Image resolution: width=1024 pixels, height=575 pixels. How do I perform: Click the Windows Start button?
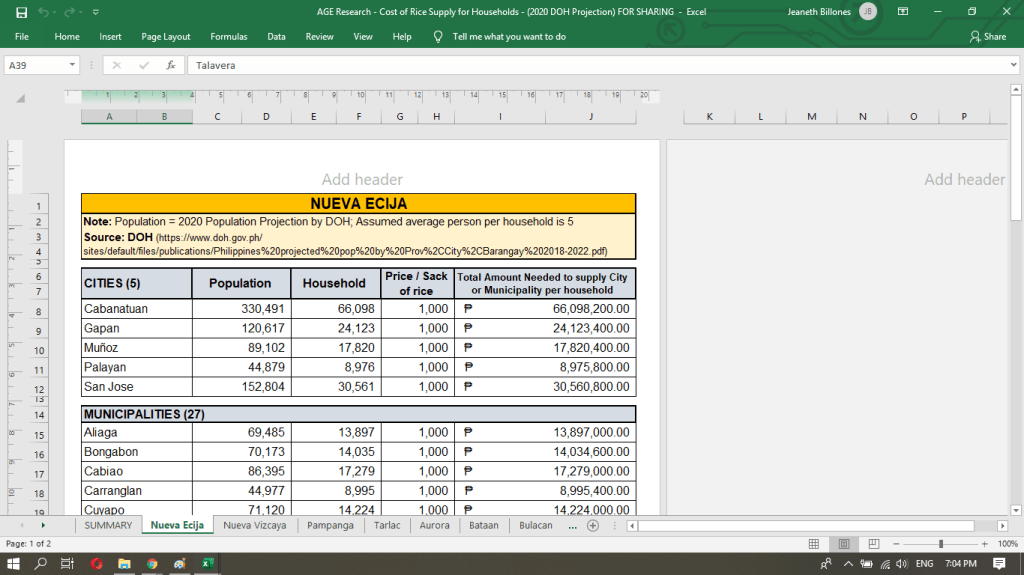click(14, 563)
